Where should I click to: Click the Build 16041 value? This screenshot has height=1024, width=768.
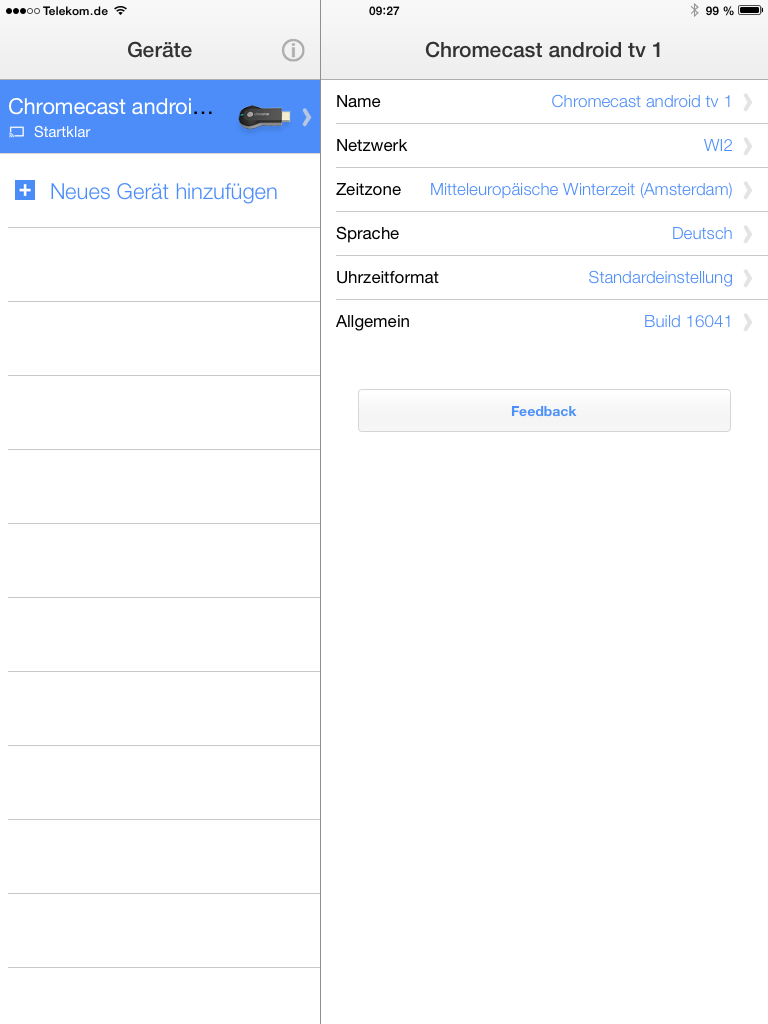687,322
